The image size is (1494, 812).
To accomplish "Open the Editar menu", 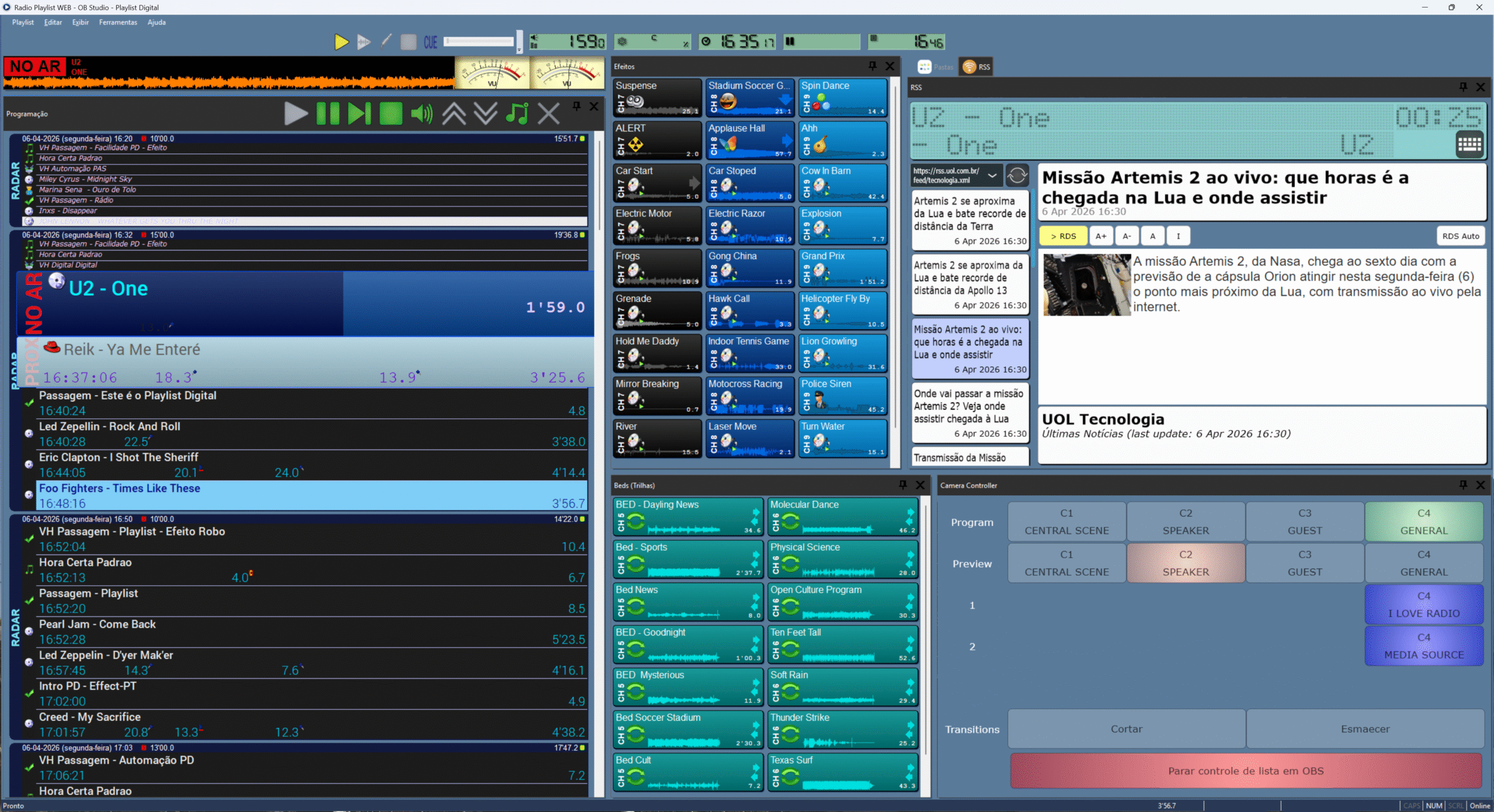I will (x=53, y=22).
